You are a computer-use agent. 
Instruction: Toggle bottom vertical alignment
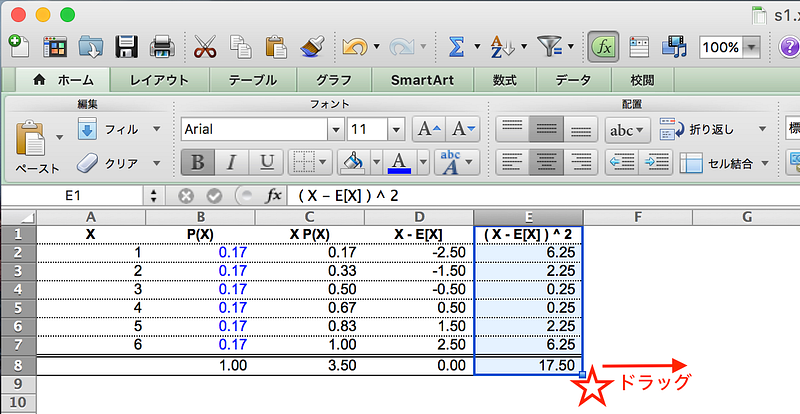pyautogui.click(x=580, y=129)
